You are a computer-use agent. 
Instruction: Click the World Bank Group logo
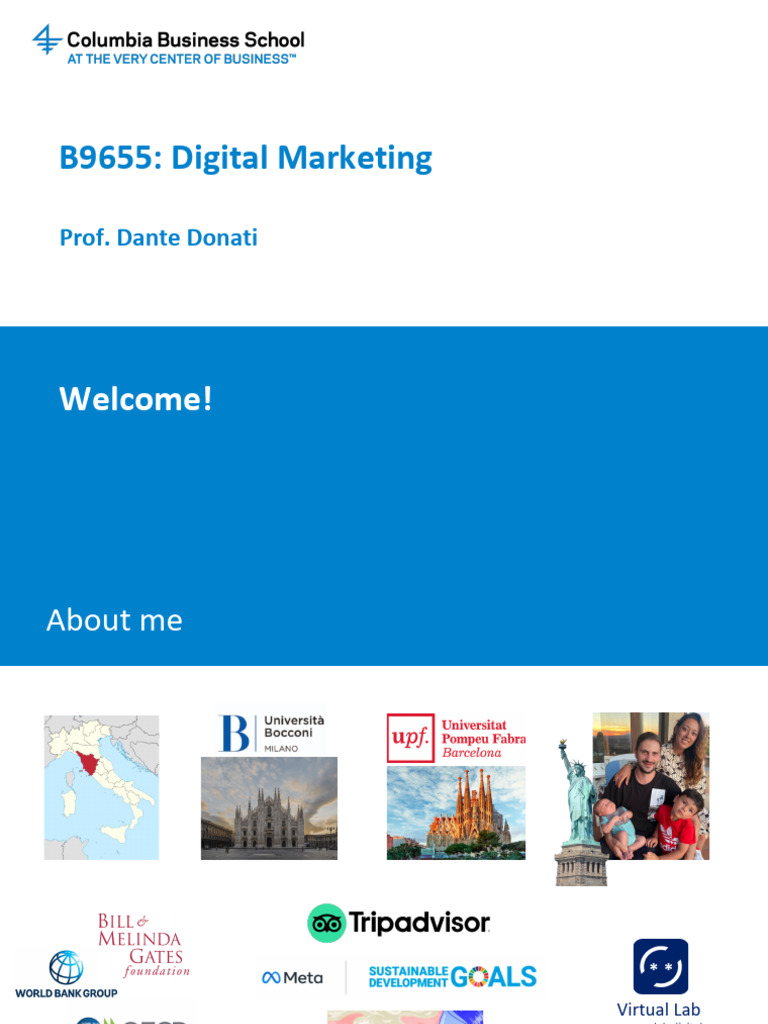point(66,974)
